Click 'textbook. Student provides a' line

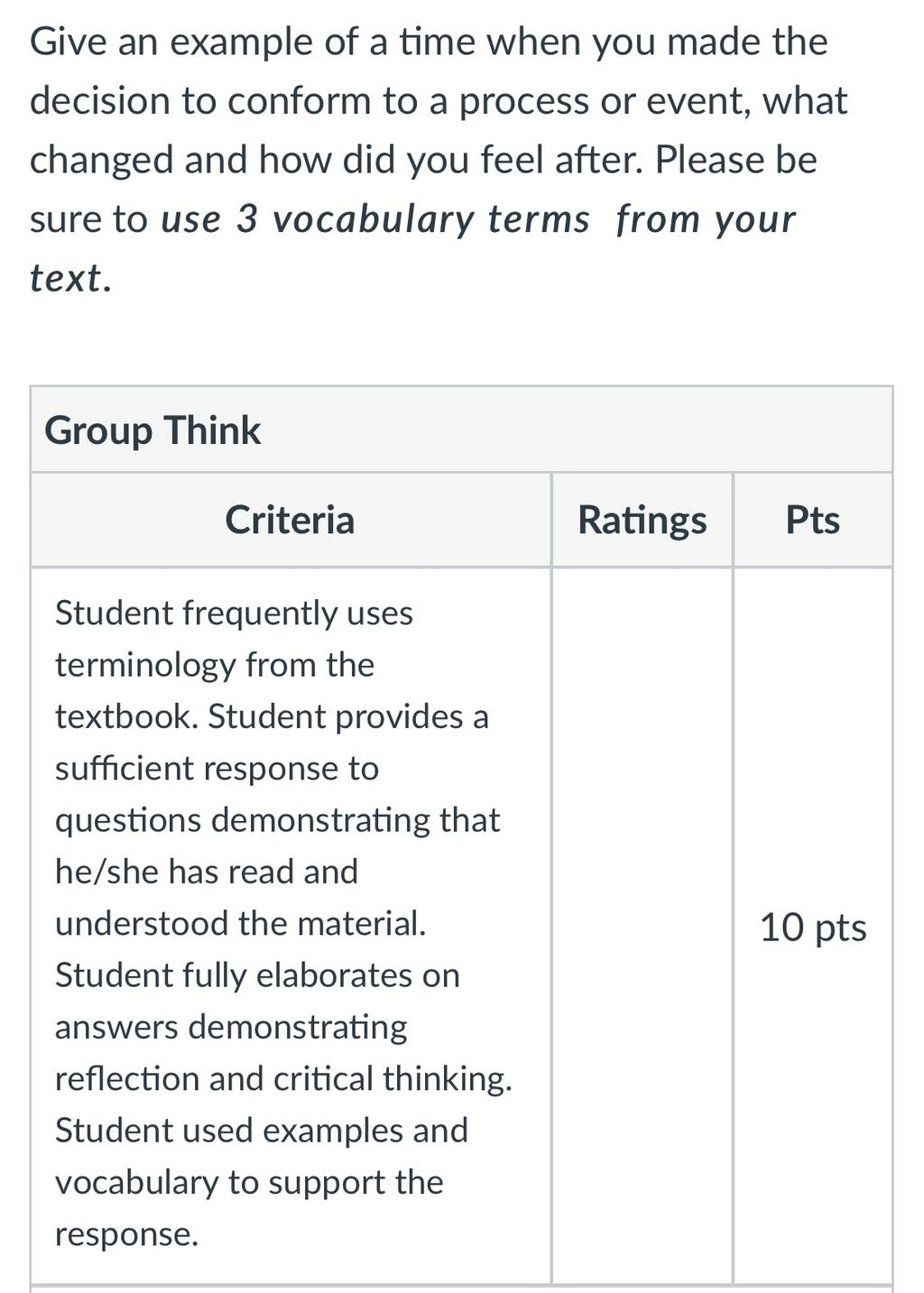(272, 716)
